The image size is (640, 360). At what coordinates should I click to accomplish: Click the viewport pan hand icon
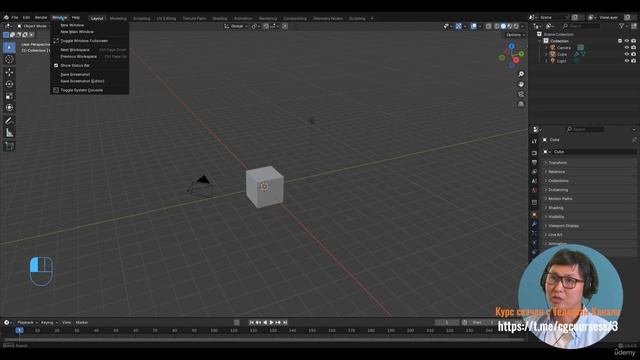pyautogui.click(x=521, y=84)
